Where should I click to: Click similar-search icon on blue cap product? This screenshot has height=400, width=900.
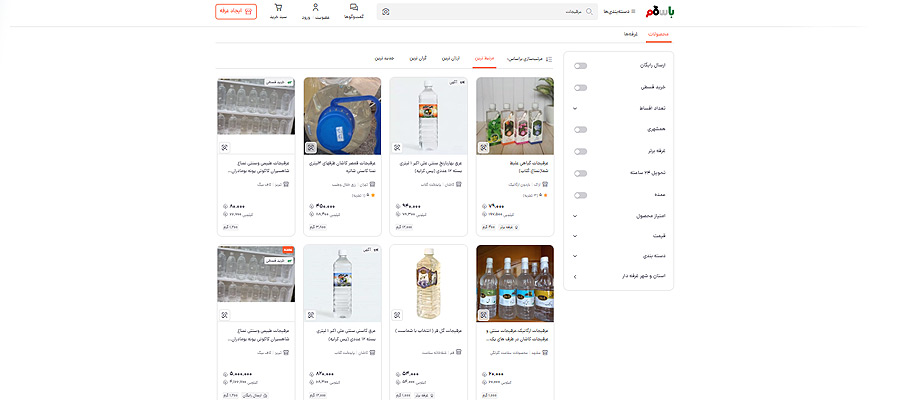click(x=313, y=146)
